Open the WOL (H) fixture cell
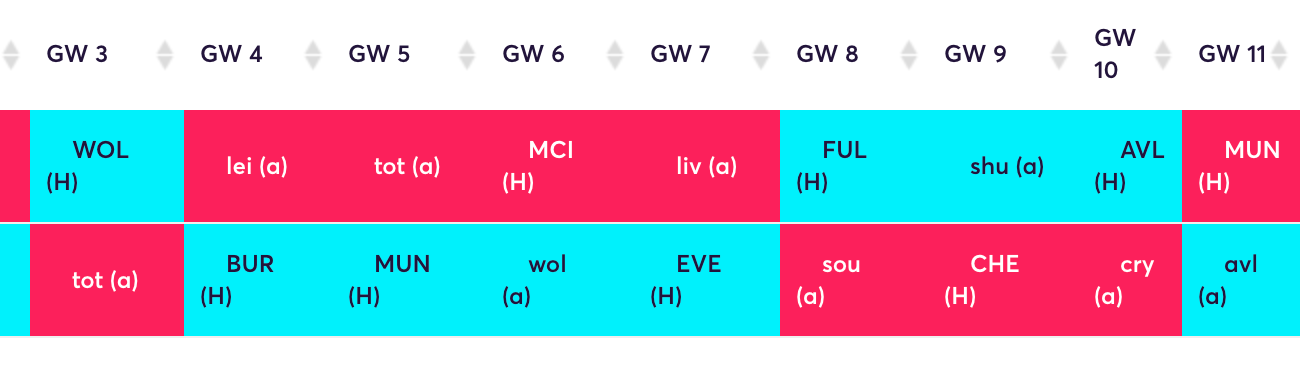1300x368 pixels. click(107, 166)
